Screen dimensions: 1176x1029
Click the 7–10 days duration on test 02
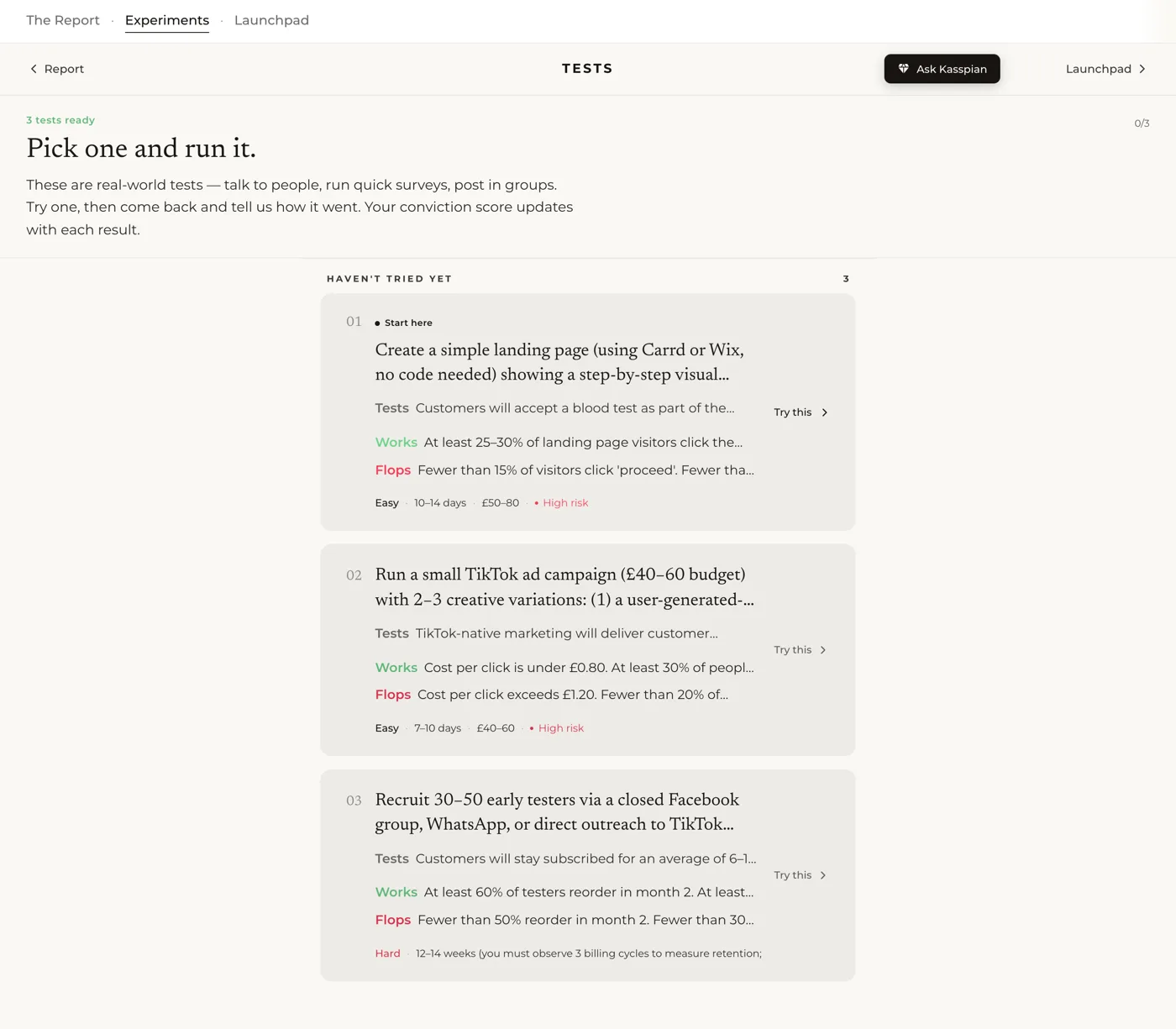(x=438, y=728)
